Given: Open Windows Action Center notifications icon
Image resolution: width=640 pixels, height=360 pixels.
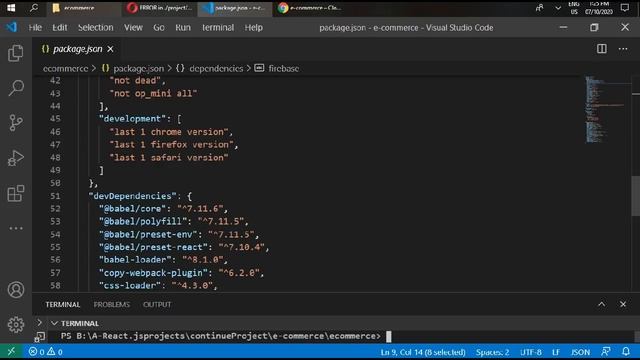Looking at the screenshot, I should [x=624, y=8].
